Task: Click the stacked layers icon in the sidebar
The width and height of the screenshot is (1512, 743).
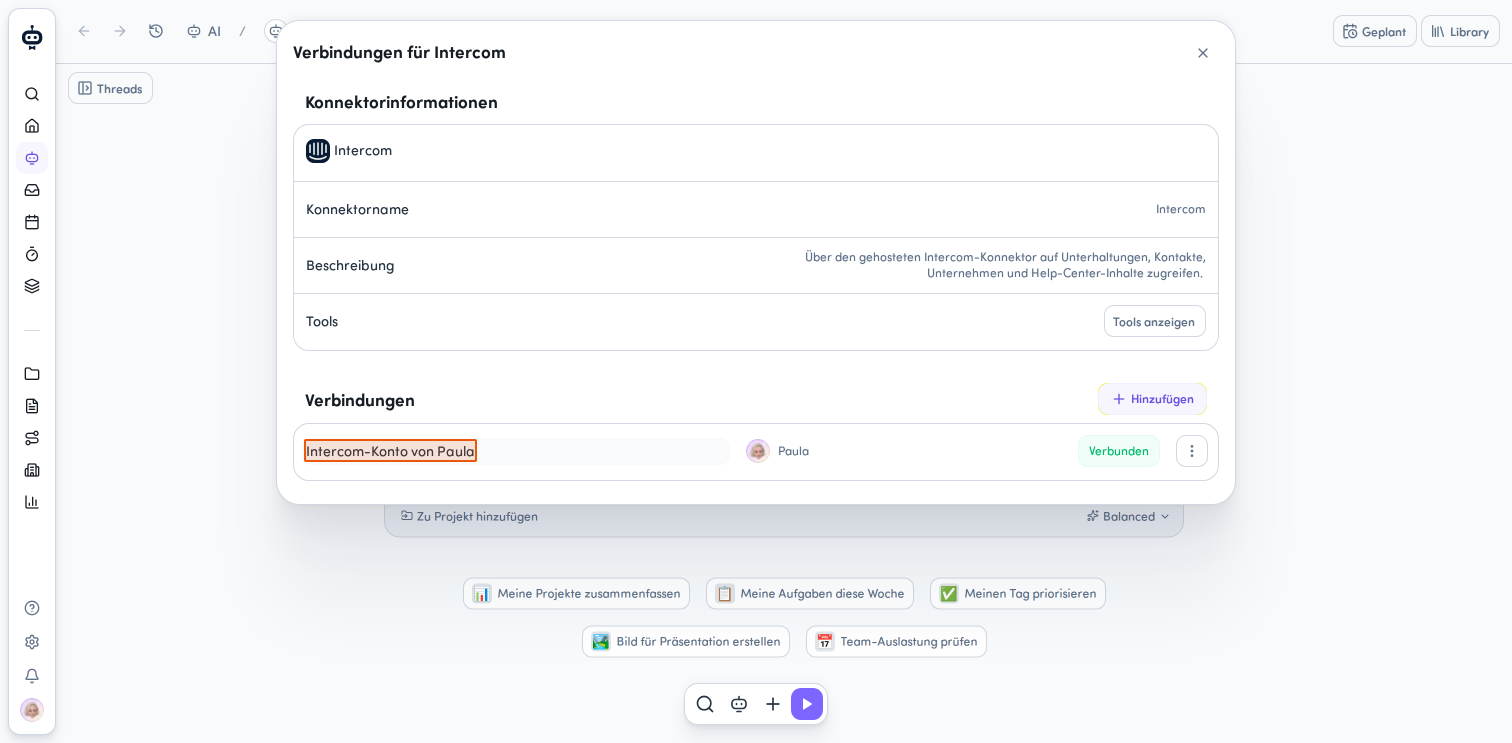Action: point(32,286)
